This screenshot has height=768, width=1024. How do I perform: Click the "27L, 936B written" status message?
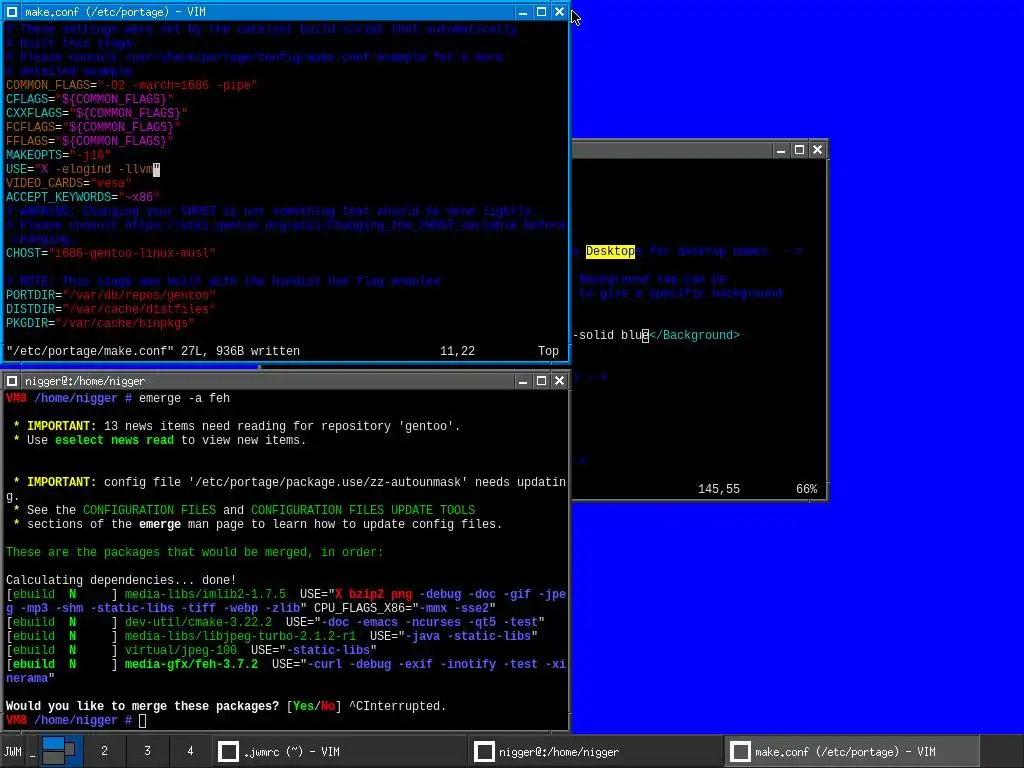[240, 351]
